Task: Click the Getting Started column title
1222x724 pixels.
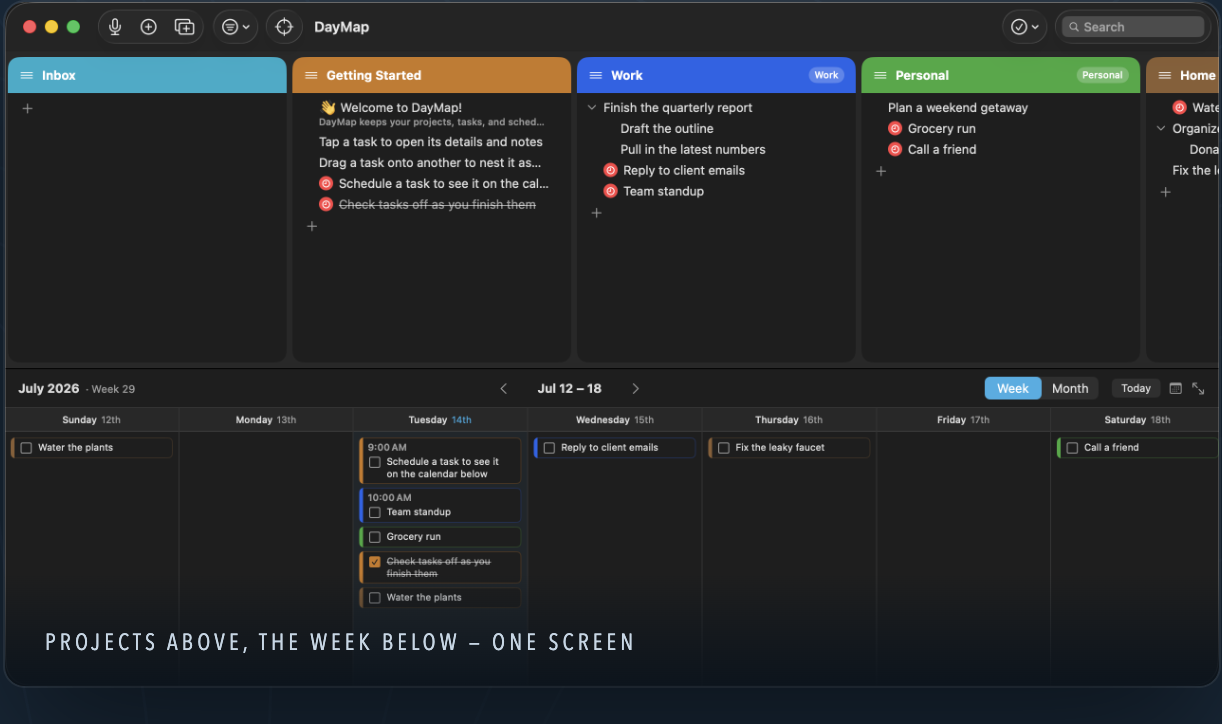Action: point(374,75)
